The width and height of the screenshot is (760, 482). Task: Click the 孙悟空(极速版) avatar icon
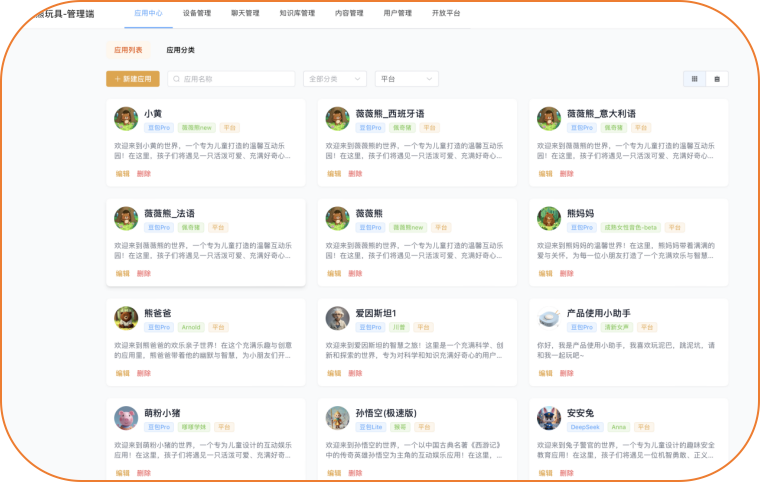tap(338, 418)
